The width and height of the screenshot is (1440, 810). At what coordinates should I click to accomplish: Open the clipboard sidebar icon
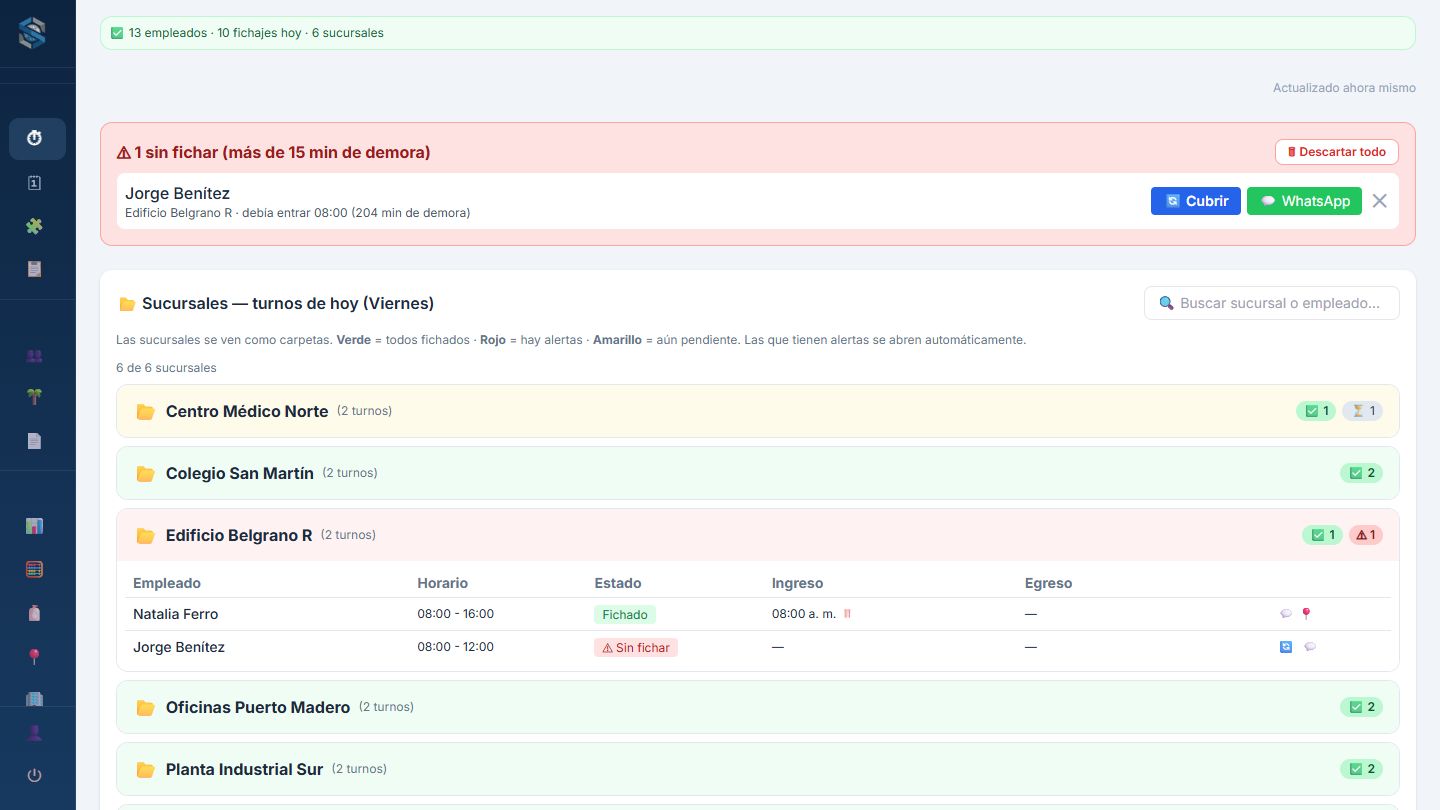tap(34, 269)
